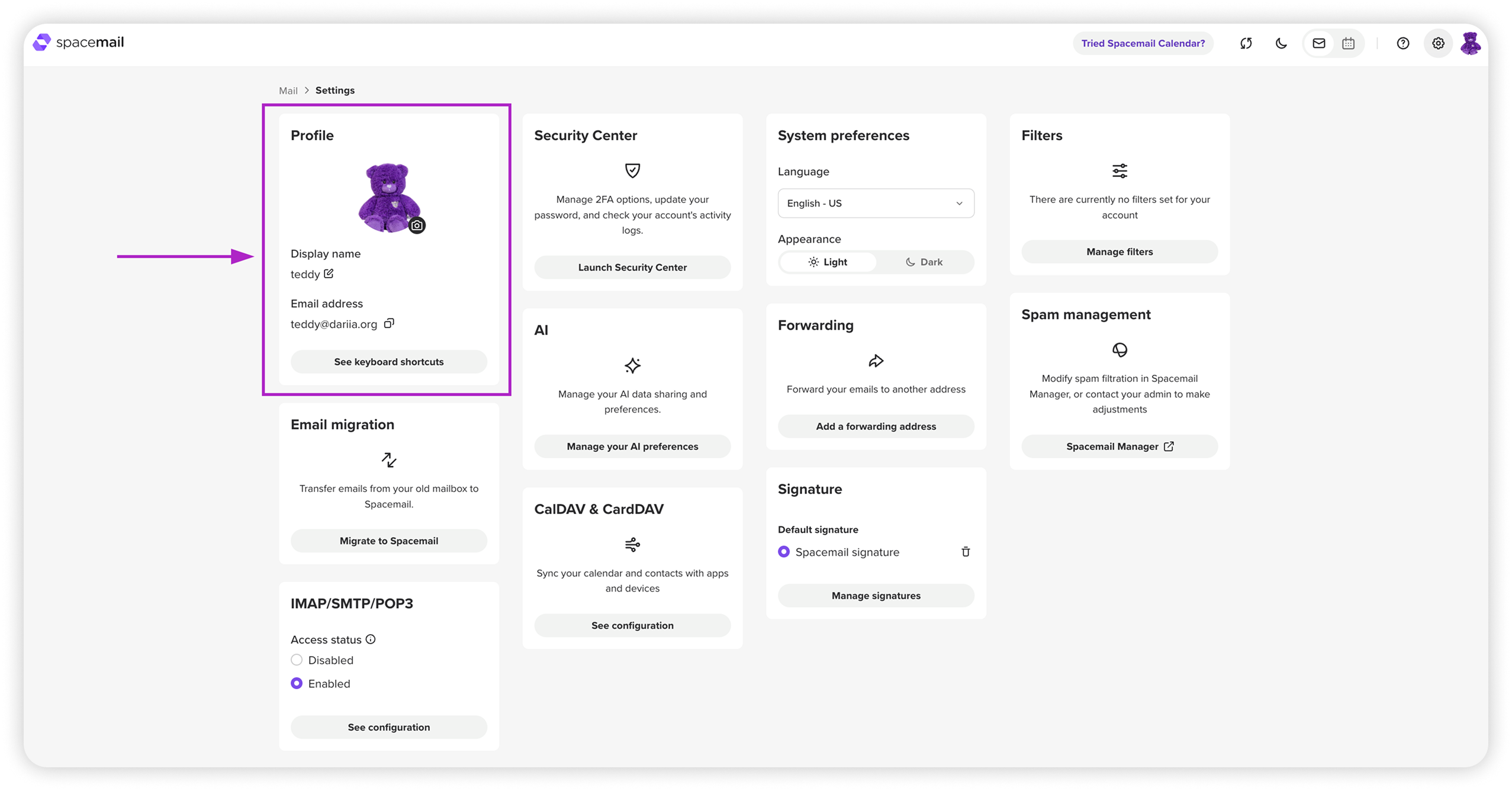
Task: Click See configuration under IMAP/SMTP/POP3
Action: pos(389,728)
